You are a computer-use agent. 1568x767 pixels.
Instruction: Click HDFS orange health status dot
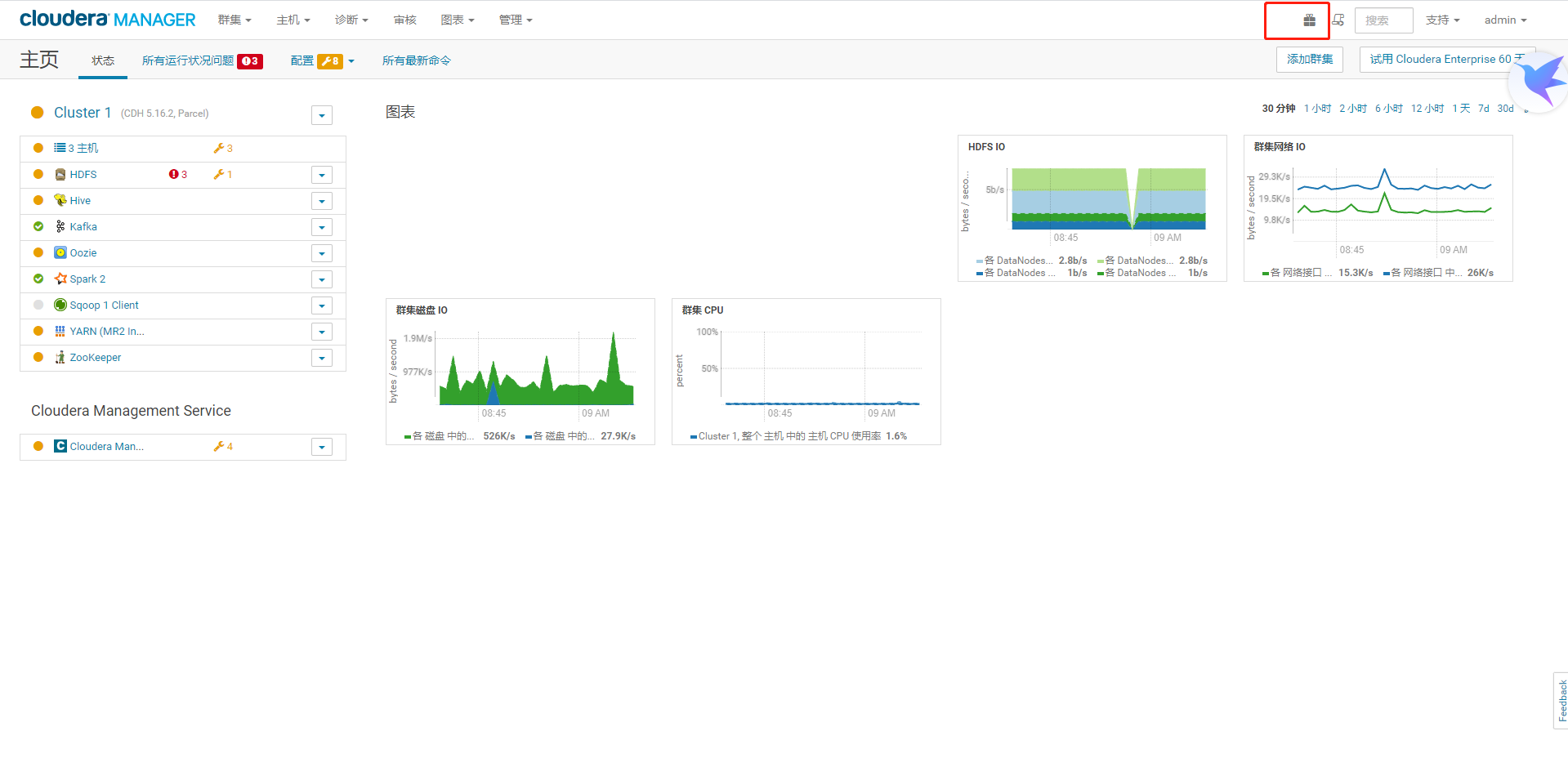coord(38,174)
